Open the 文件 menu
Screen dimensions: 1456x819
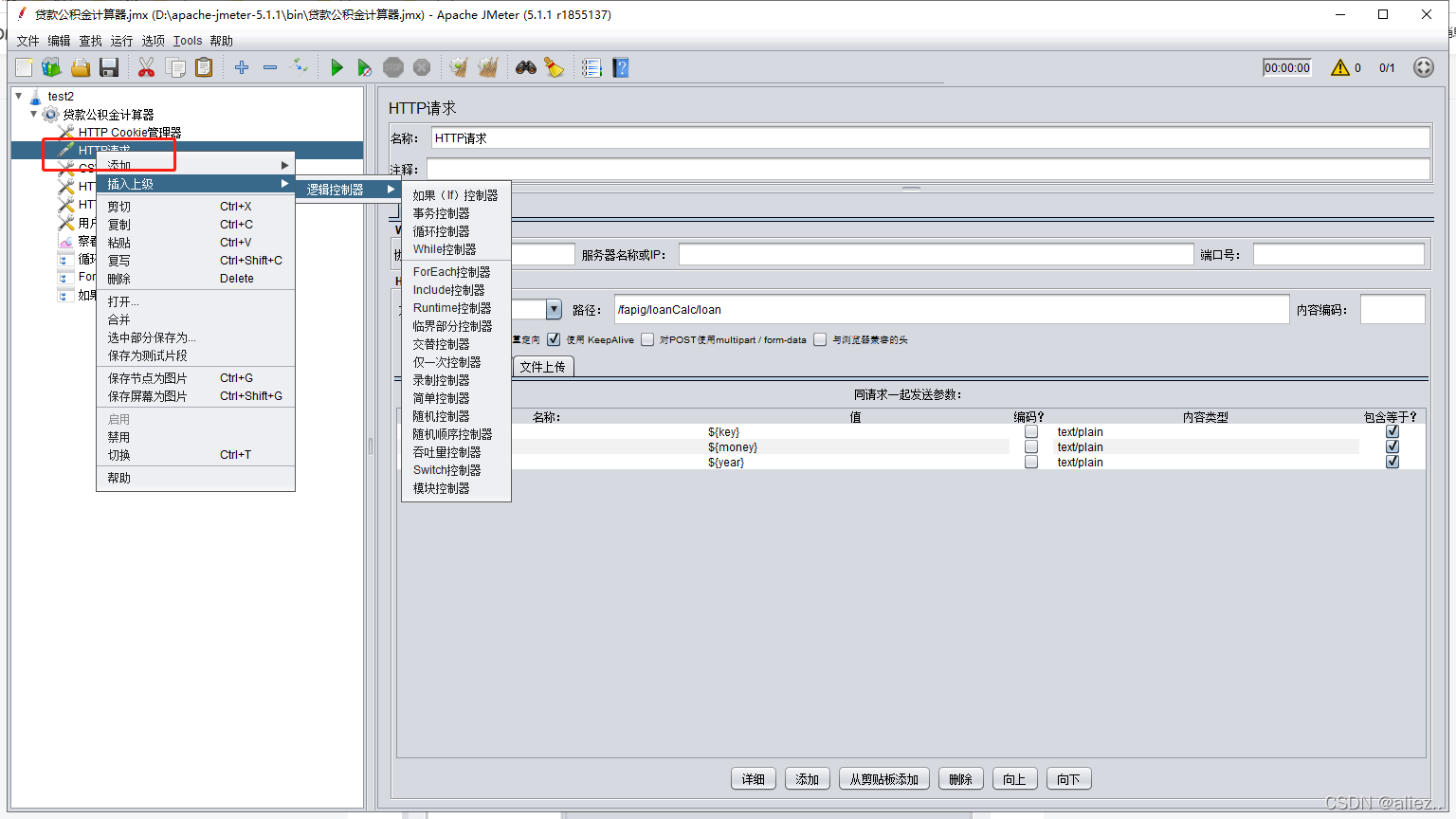click(x=28, y=41)
